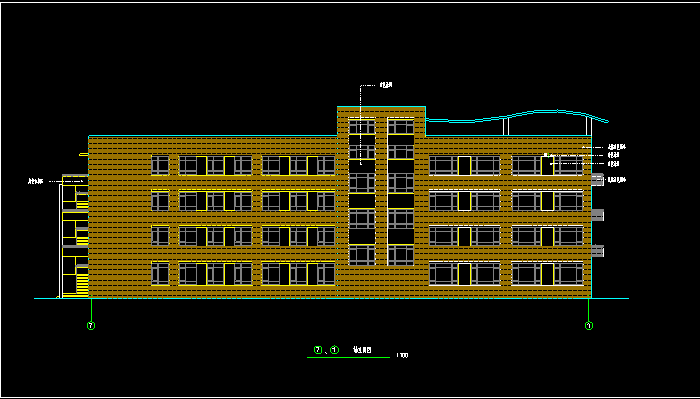Select the small single window at top-left of facade
The image size is (700, 399).
[x=160, y=165]
